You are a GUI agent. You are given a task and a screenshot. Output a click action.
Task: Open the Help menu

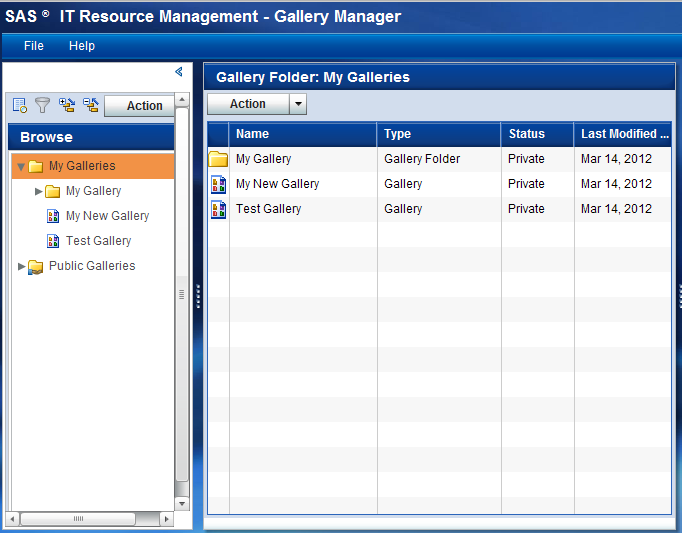(82, 46)
